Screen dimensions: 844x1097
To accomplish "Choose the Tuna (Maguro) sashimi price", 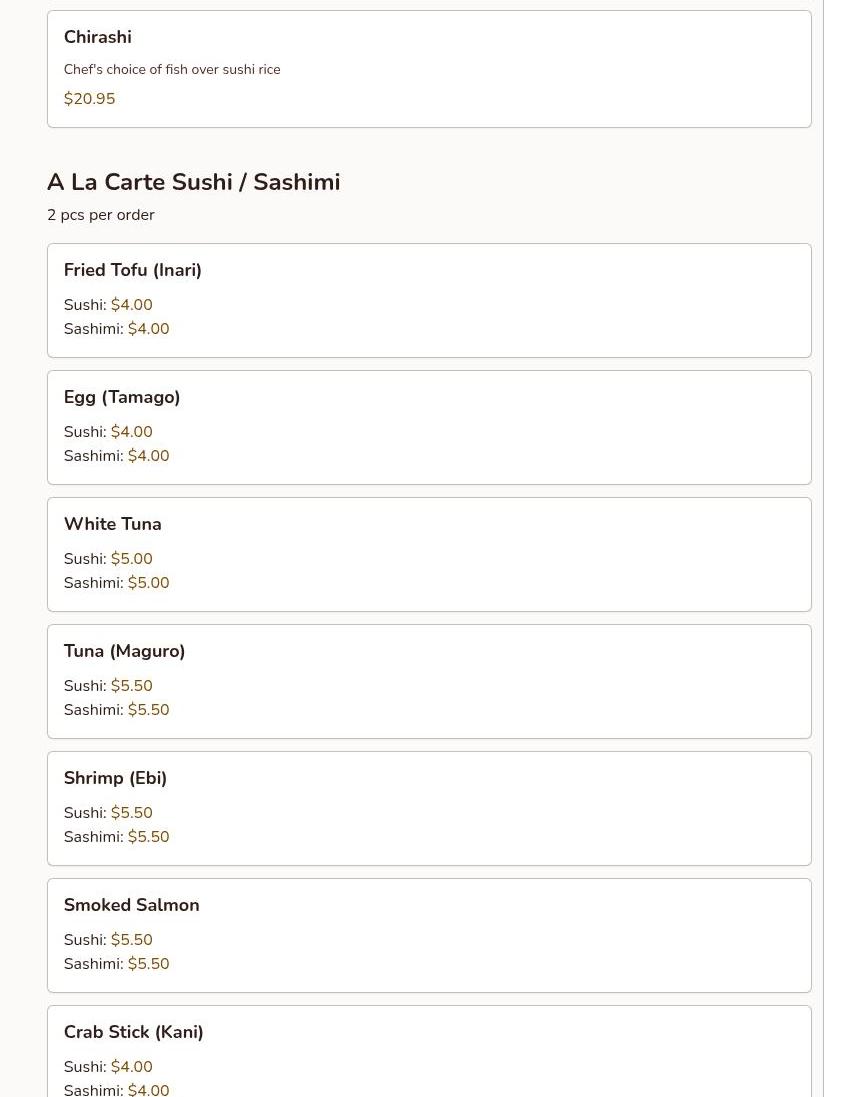I will [148, 710].
